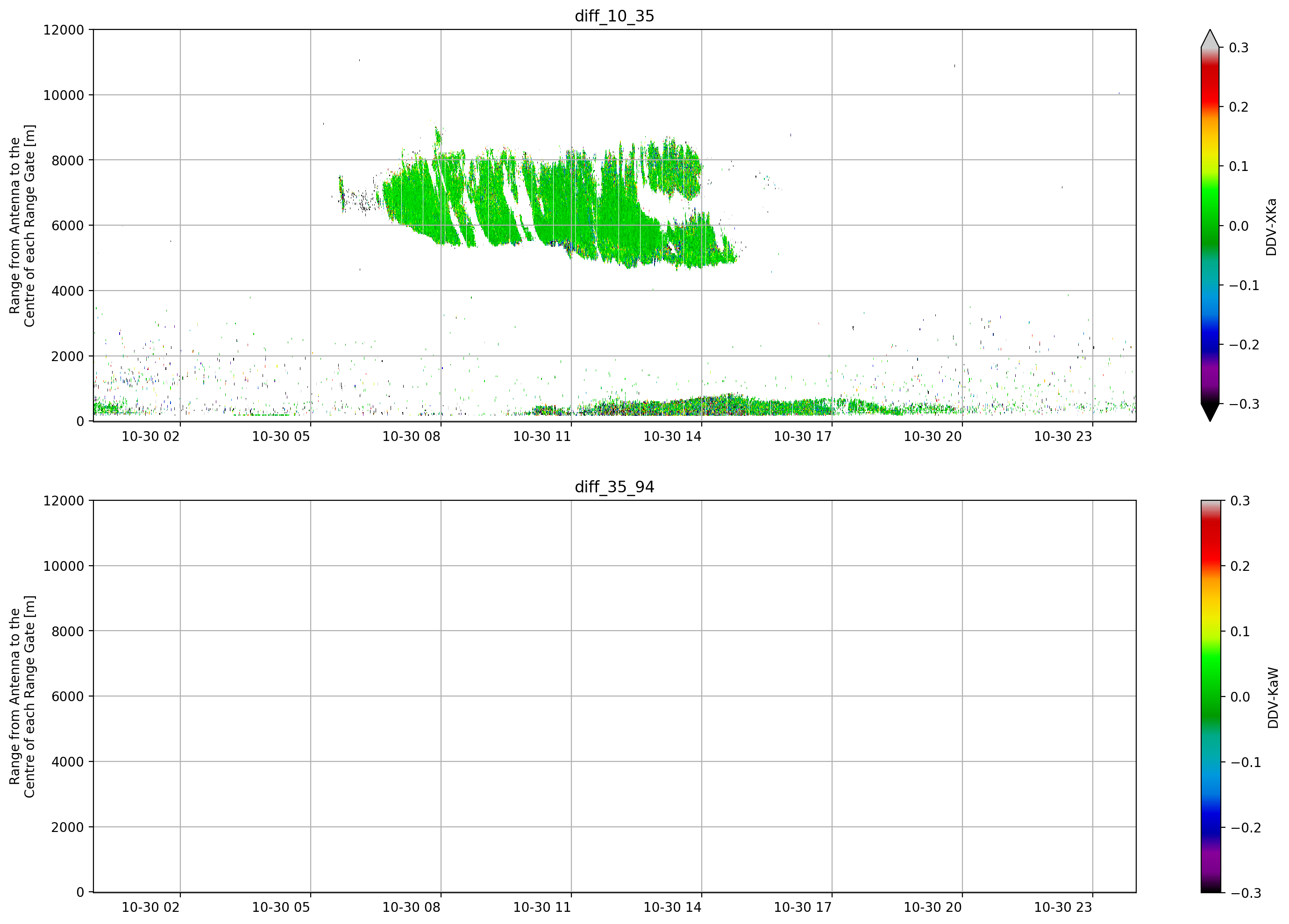1289x924 pixels.
Task: Click the 8000 y-tick of diff_10_35 plot
Action: pos(68,160)
